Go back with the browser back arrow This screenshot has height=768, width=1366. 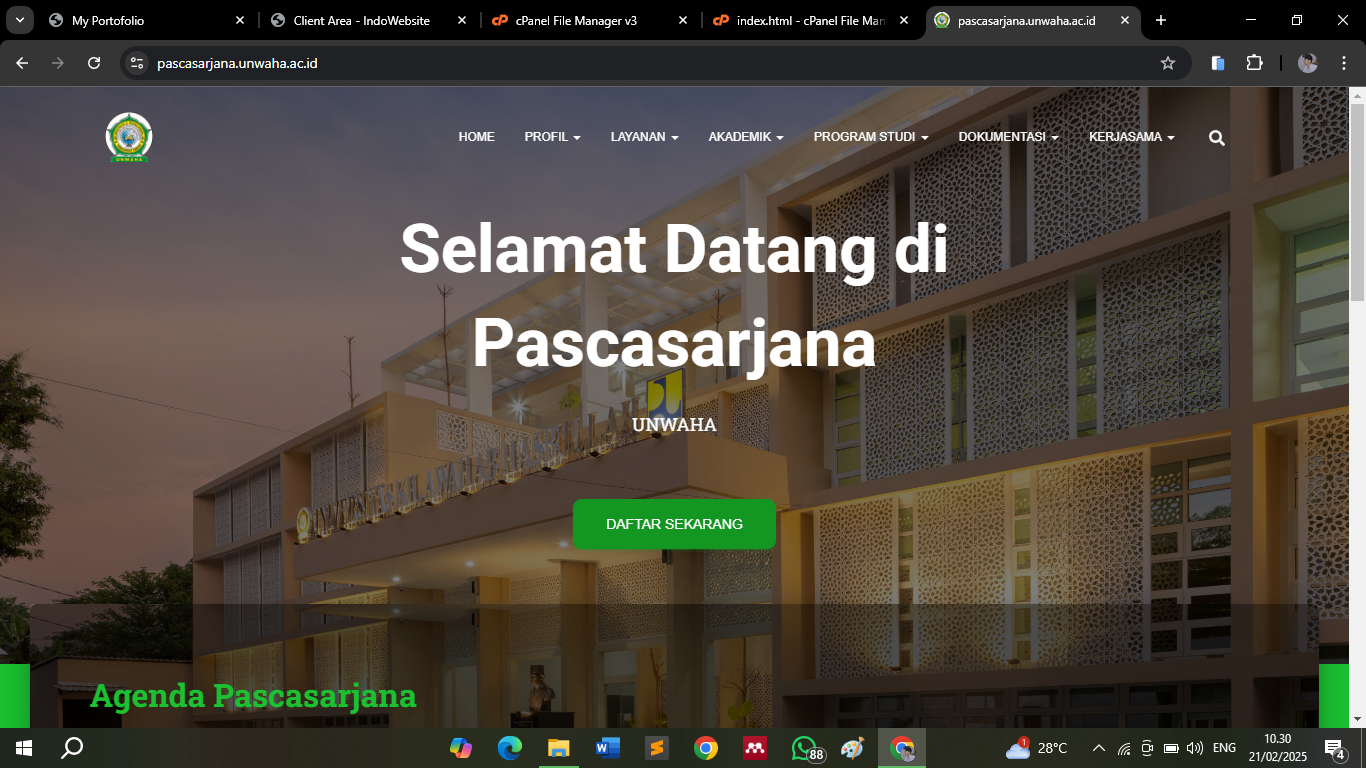click(x=22, y=63)
